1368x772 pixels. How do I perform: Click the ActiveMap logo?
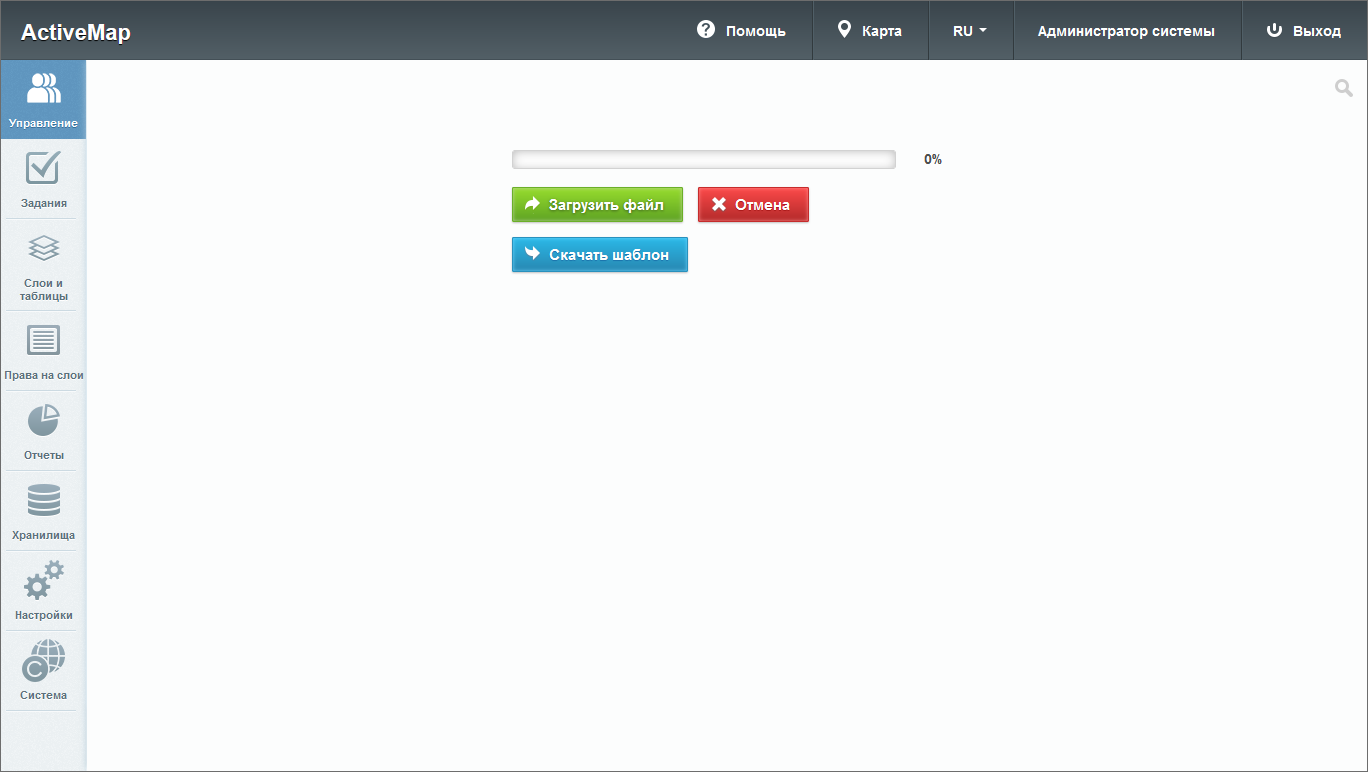point(76,33)
